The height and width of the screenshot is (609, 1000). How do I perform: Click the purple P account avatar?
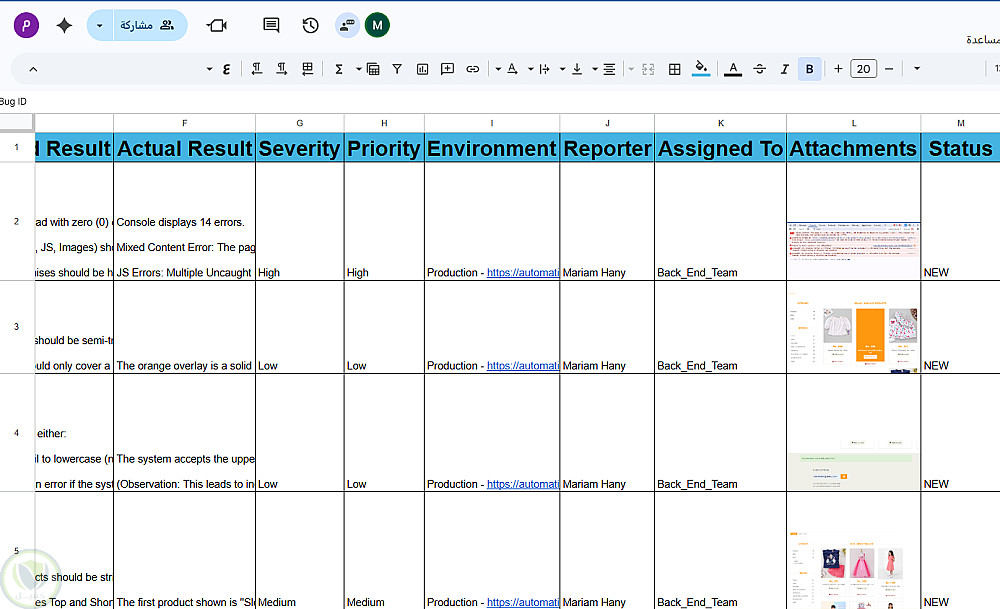point(26,26)
